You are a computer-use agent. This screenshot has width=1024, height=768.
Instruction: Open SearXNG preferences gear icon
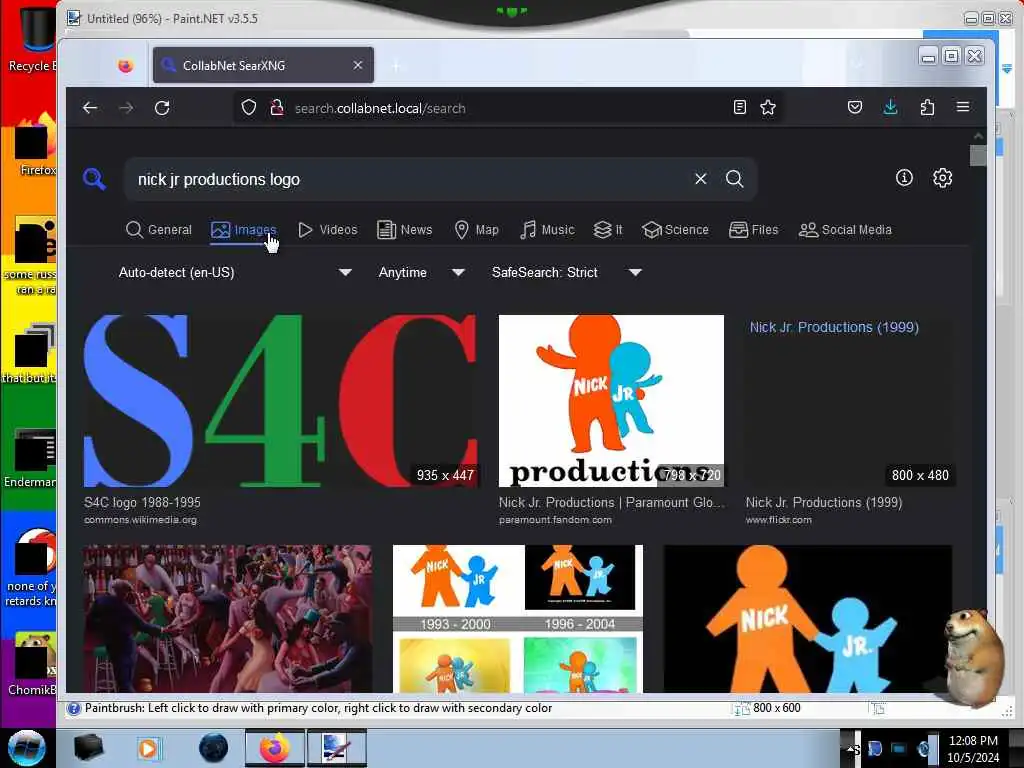(942, 178)
